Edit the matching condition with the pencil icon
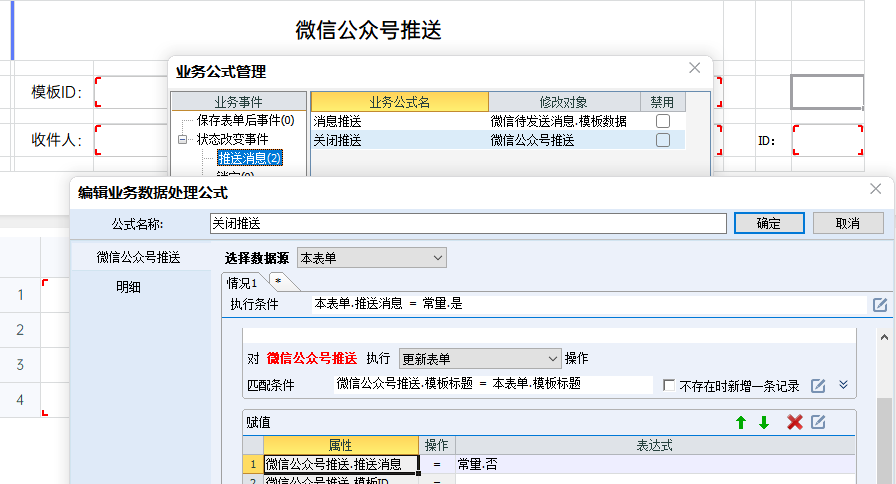Screen dimensions: 896x484 (818, 386)
